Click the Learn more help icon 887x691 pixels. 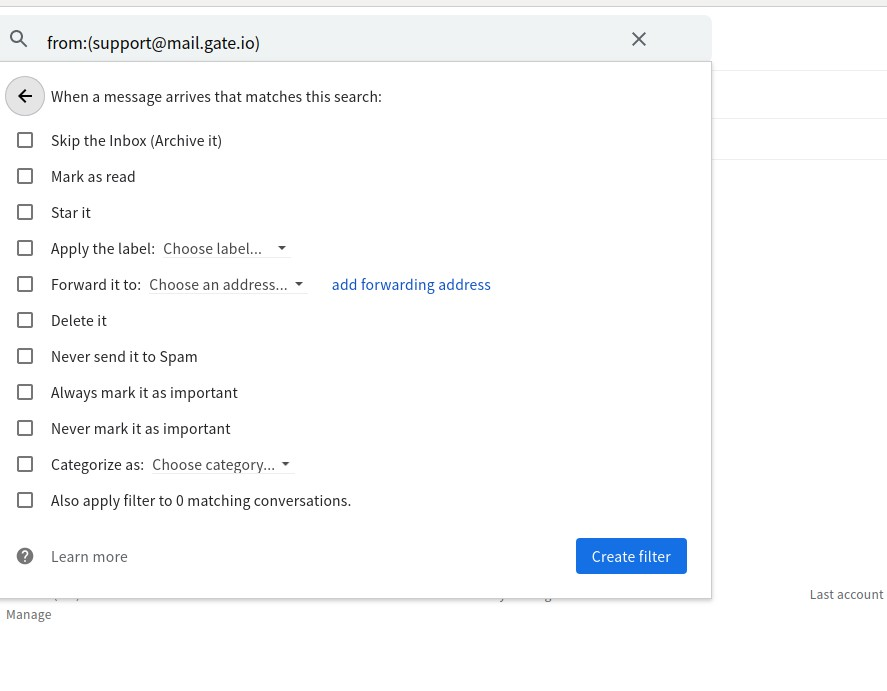25,557
